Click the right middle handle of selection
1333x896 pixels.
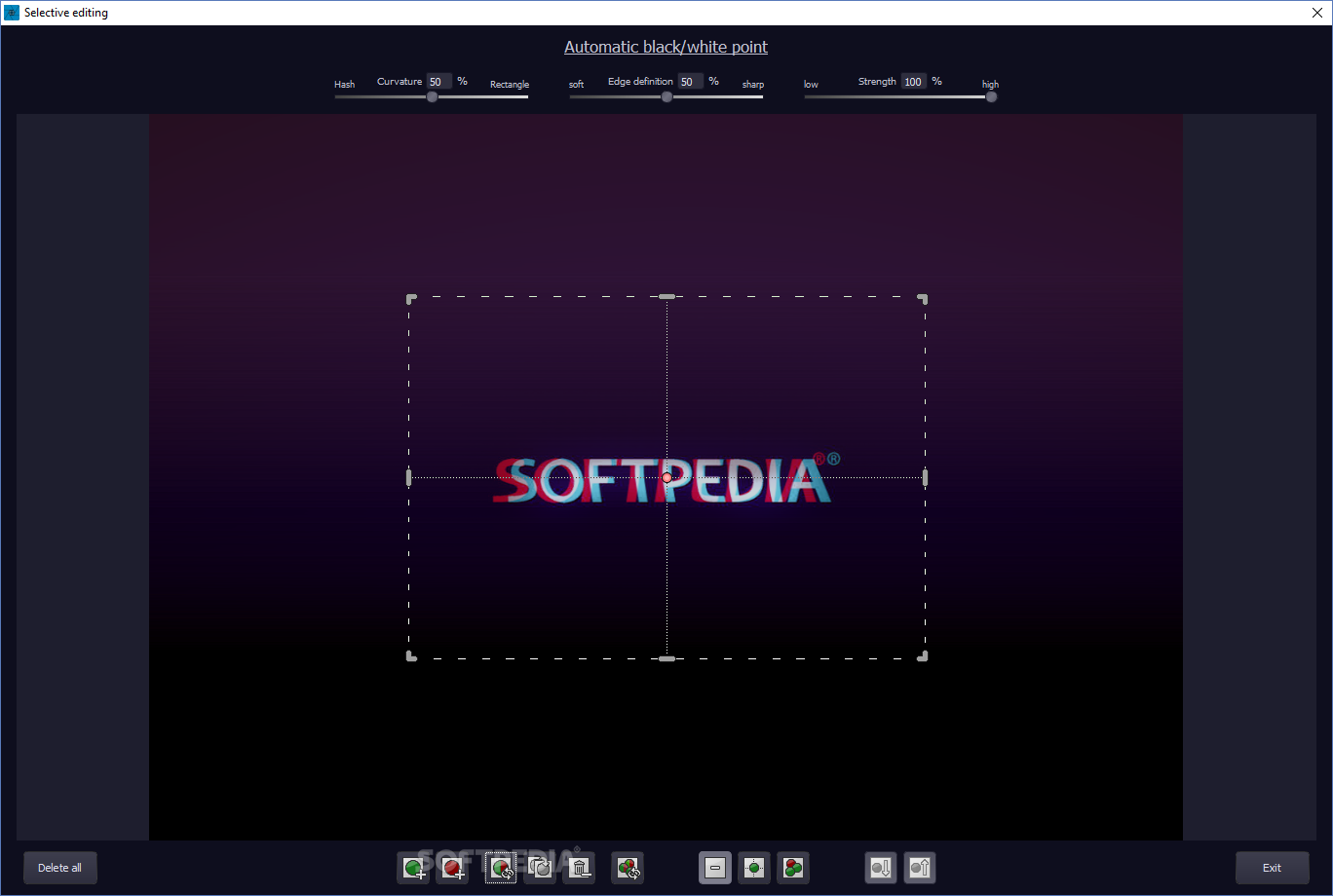(x=925, y=477)
